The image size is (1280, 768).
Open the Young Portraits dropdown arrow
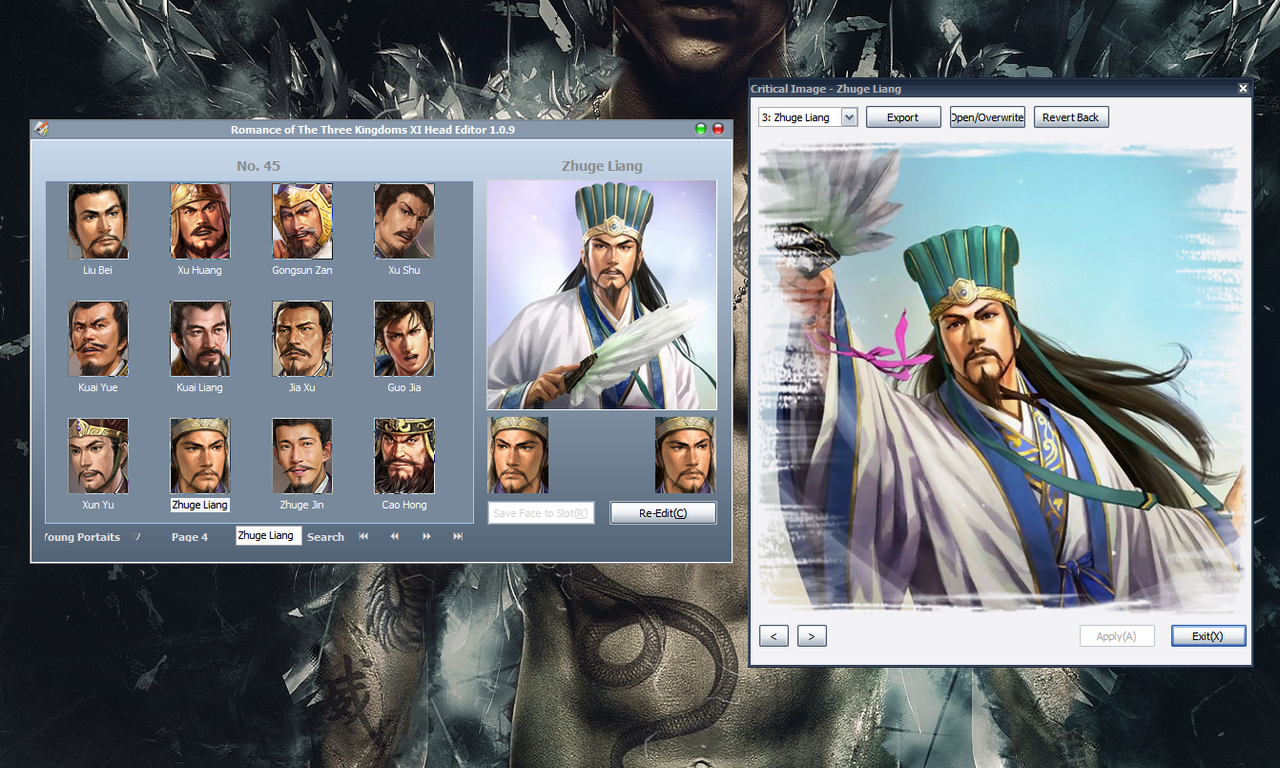coord(138,537)
